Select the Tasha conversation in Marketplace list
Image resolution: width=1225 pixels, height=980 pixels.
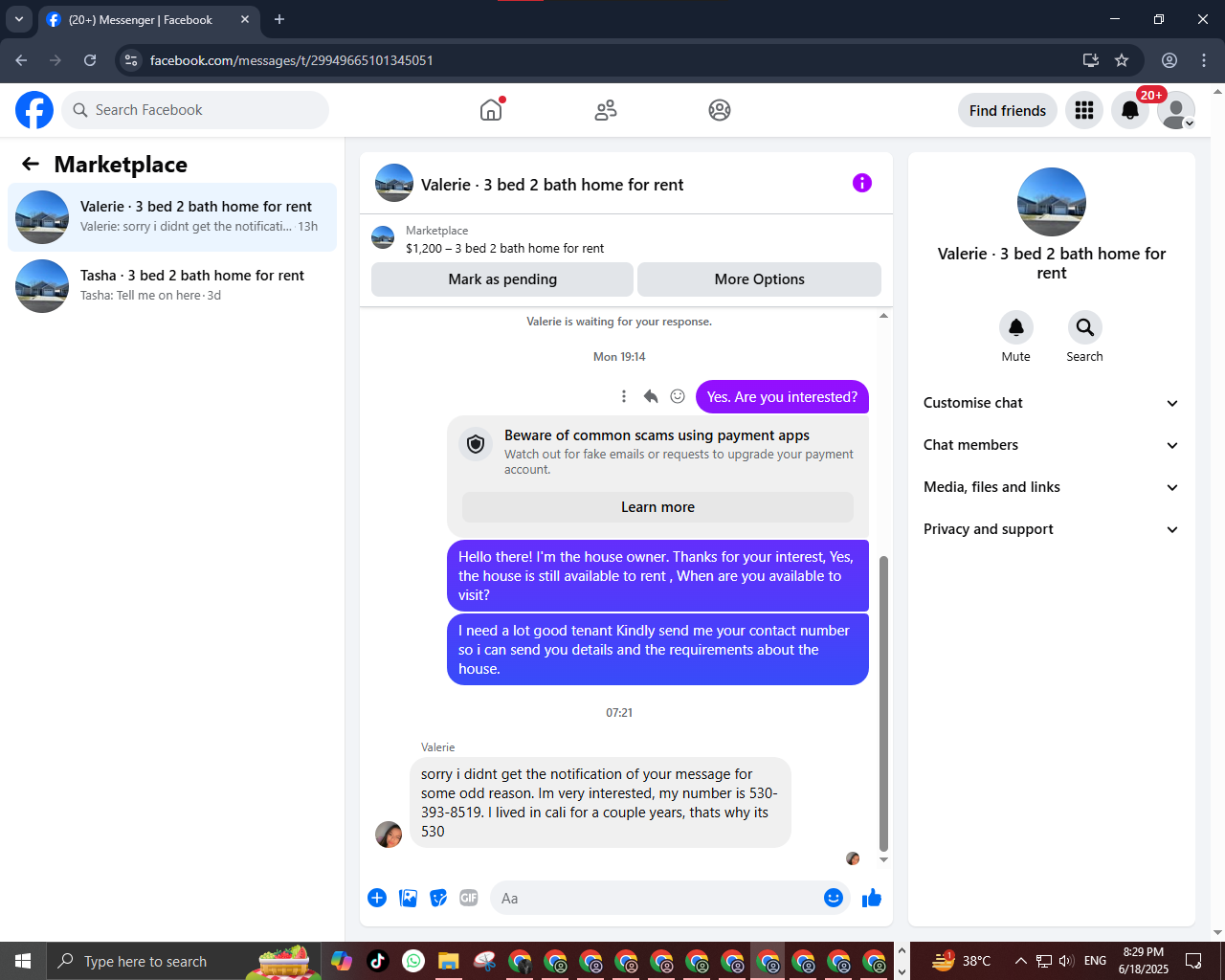coord(172,286)
